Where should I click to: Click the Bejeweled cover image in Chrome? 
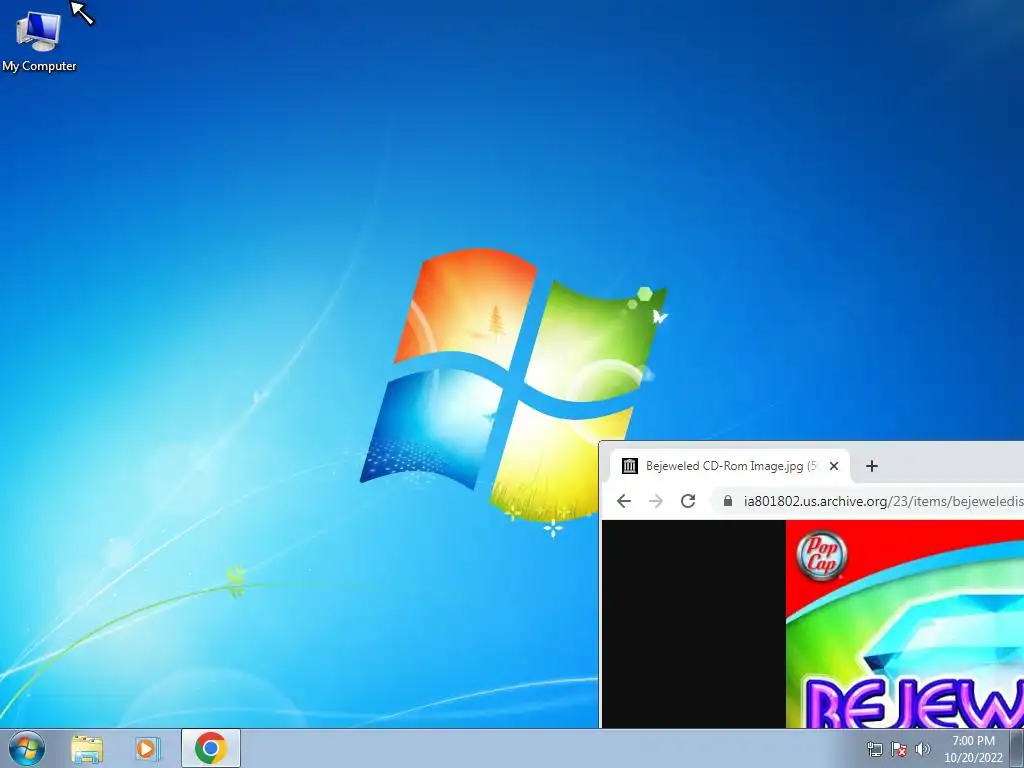click(904, 624)
